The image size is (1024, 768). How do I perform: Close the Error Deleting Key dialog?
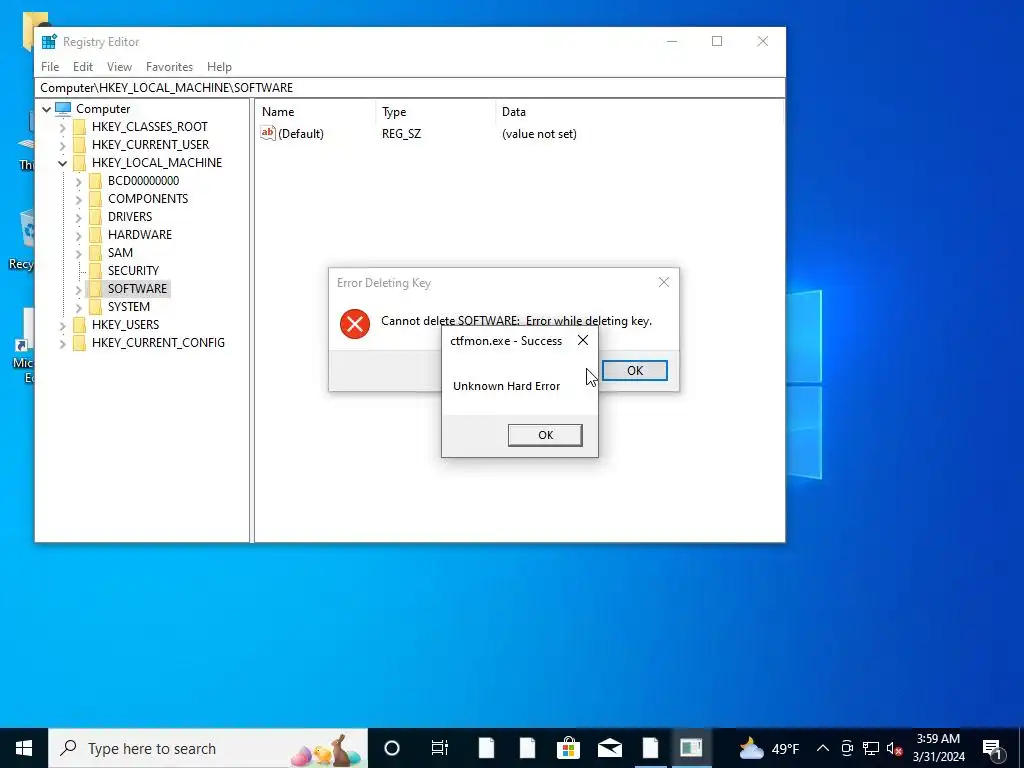(664, 282)
